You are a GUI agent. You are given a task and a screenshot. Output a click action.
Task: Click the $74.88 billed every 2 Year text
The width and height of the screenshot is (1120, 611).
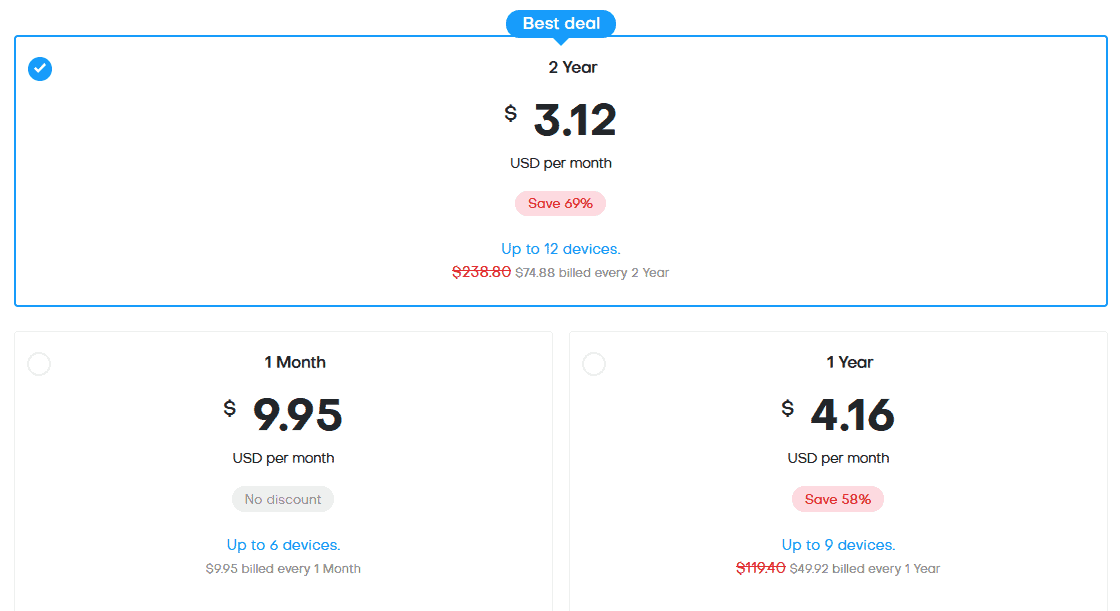coord(592,273)
